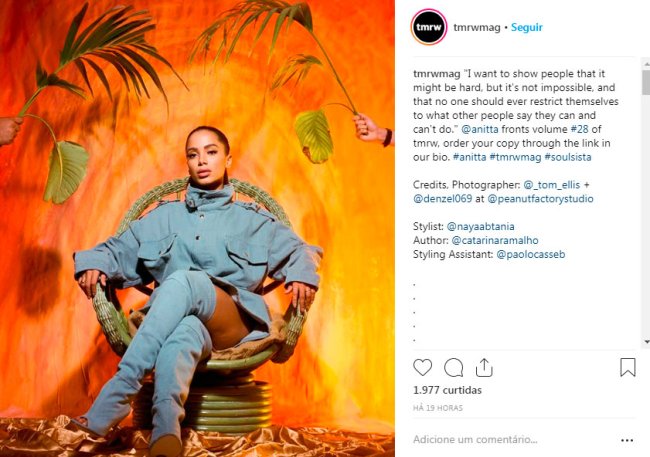
Task: Open the tmrw profile picture avatar
Action: 429,27
